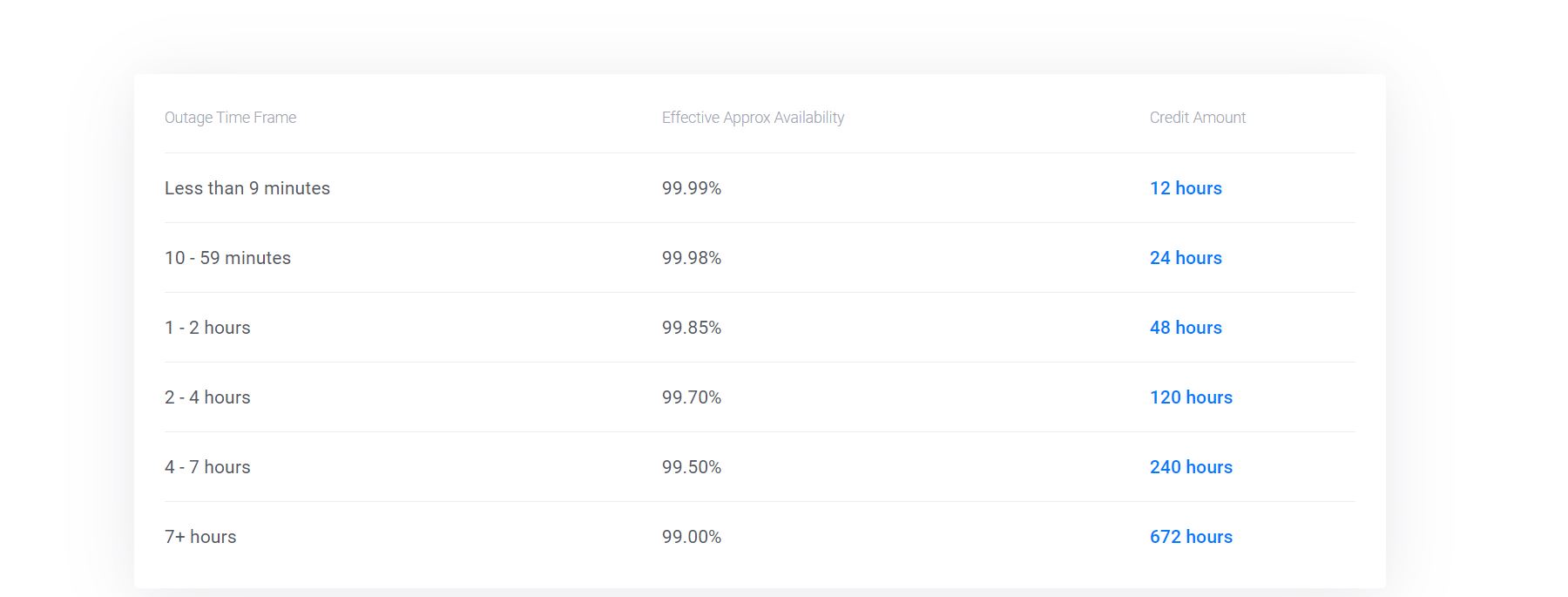Click the 99.85% availability figure
Image resolution: width=1568 pixels, height=597 pixels.
[692, 328]
